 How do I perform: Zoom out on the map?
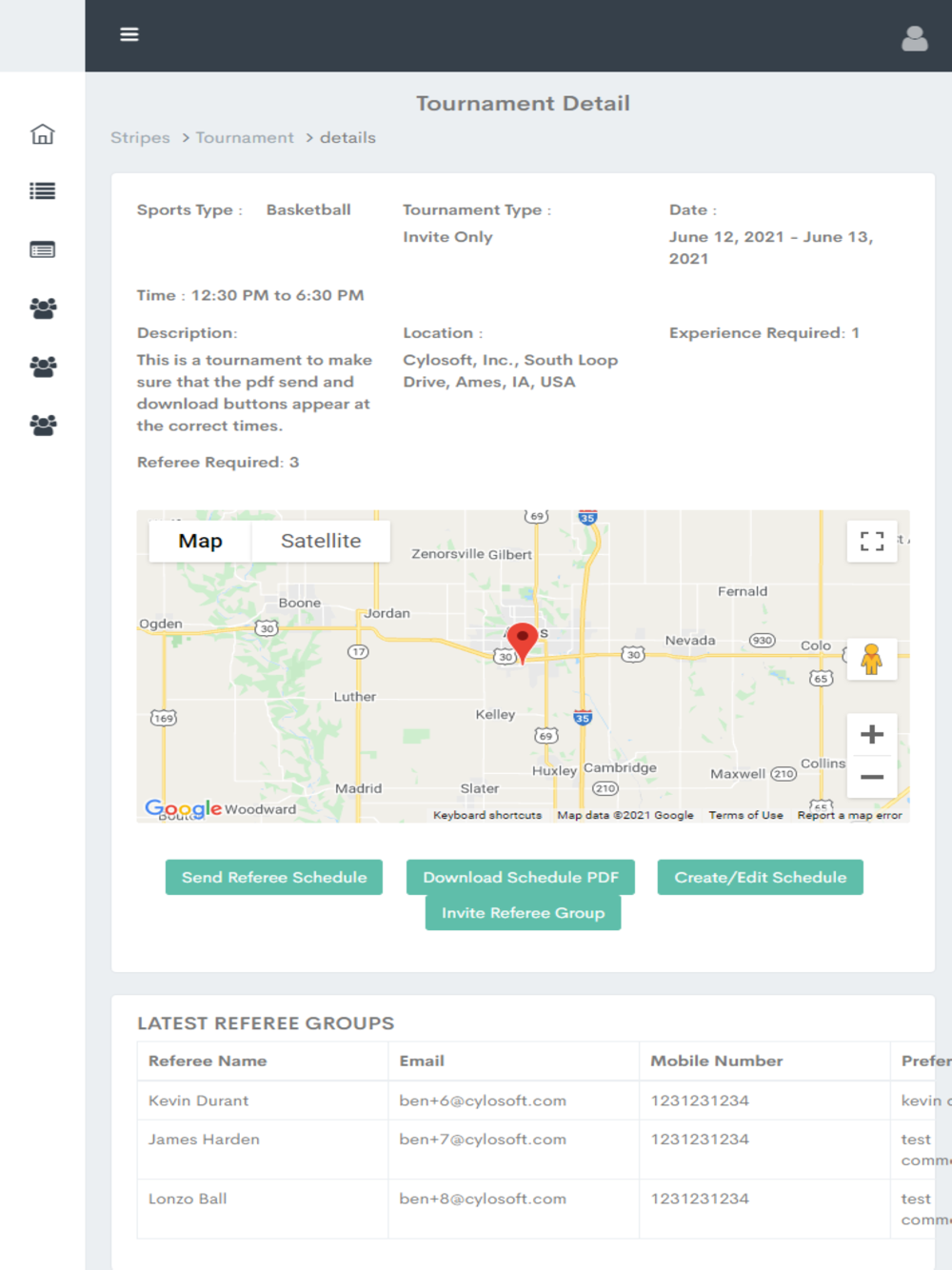tap(872, 777)
